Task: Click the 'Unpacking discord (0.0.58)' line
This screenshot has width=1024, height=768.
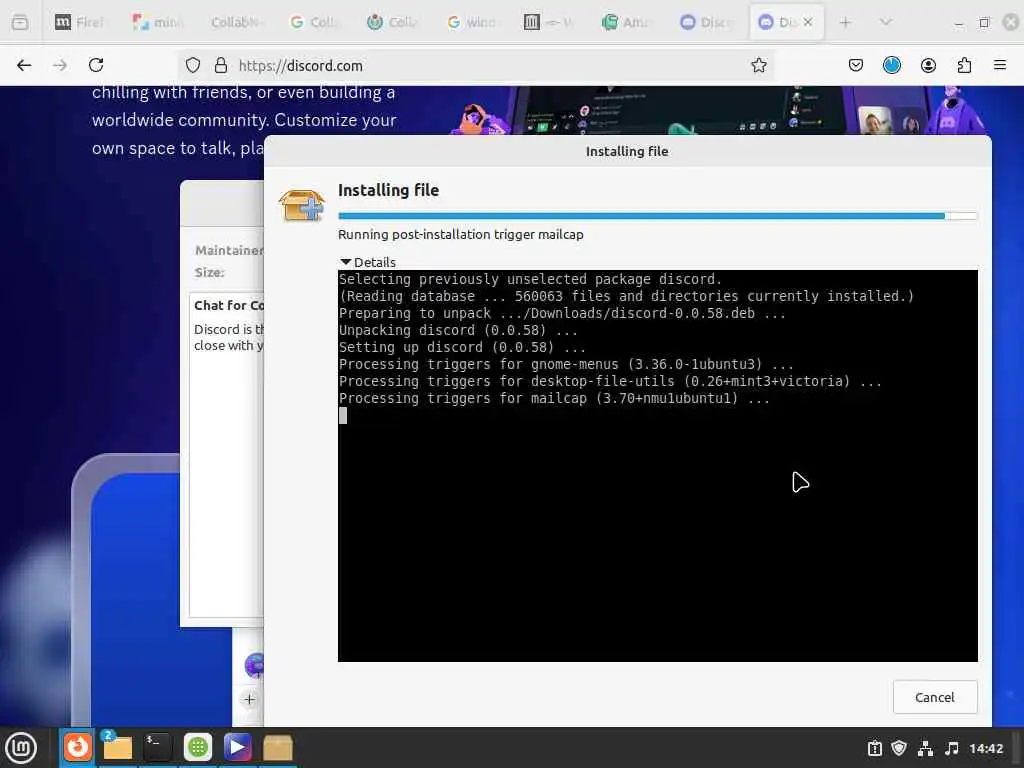Action: point(458,330)
